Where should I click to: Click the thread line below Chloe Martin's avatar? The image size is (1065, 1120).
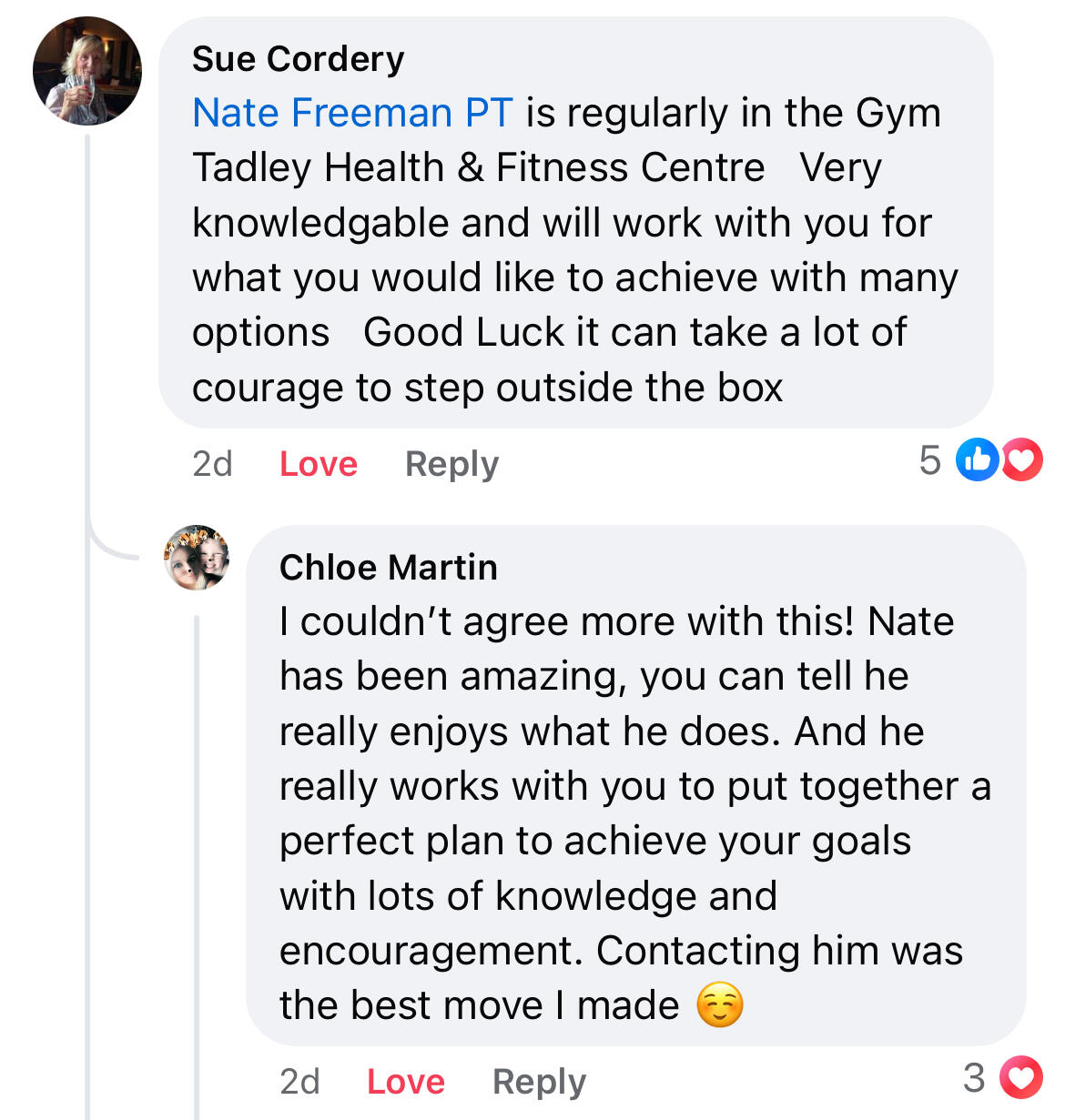[197, 864]
